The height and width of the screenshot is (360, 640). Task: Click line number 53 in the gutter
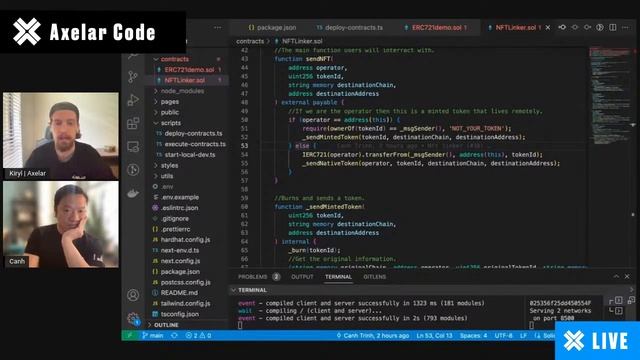[244, 146]
